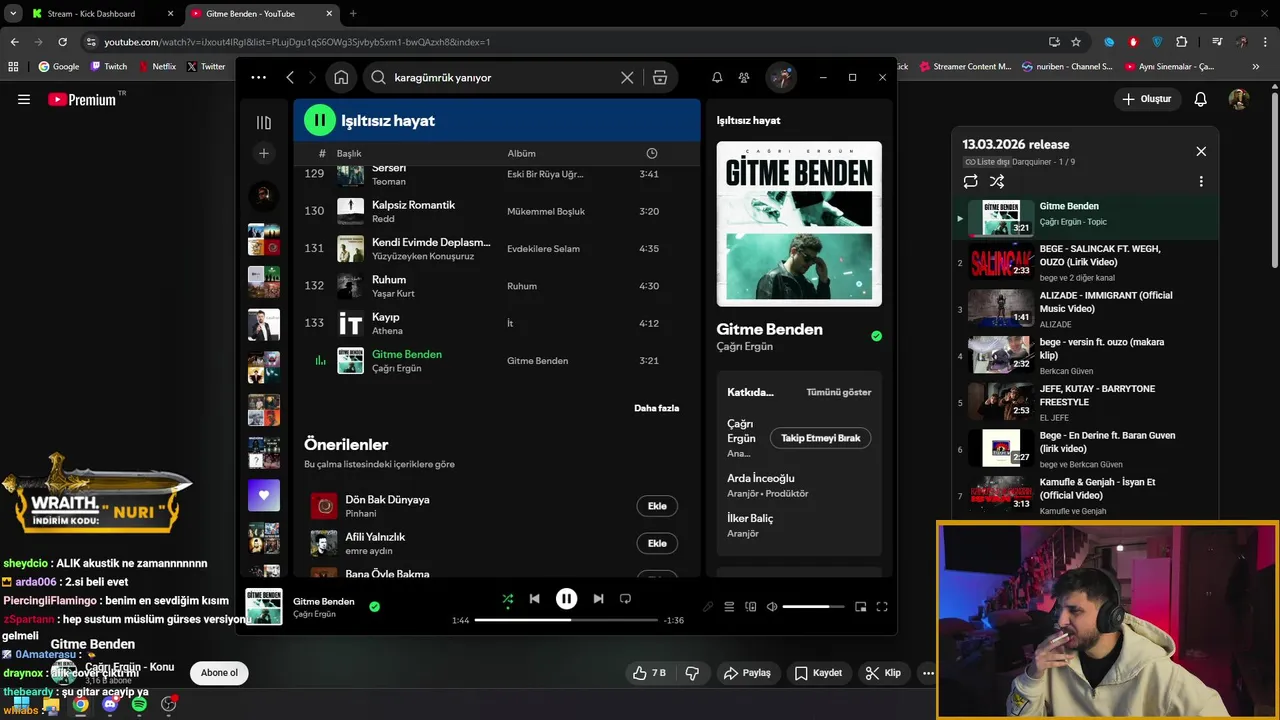Bookmark this page with star icon

(x=1076, y=42)
